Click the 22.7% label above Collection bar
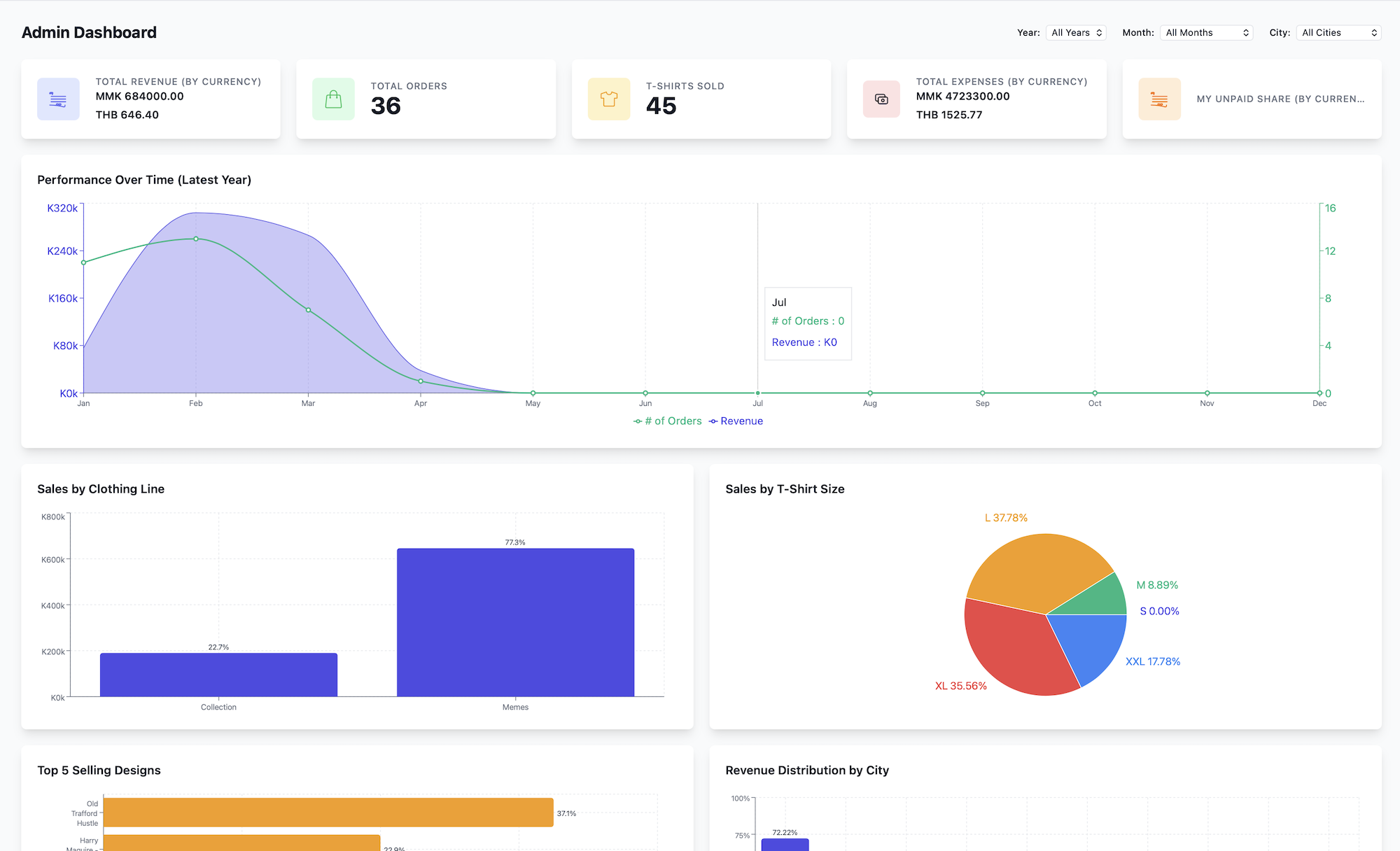 (218, 647)
